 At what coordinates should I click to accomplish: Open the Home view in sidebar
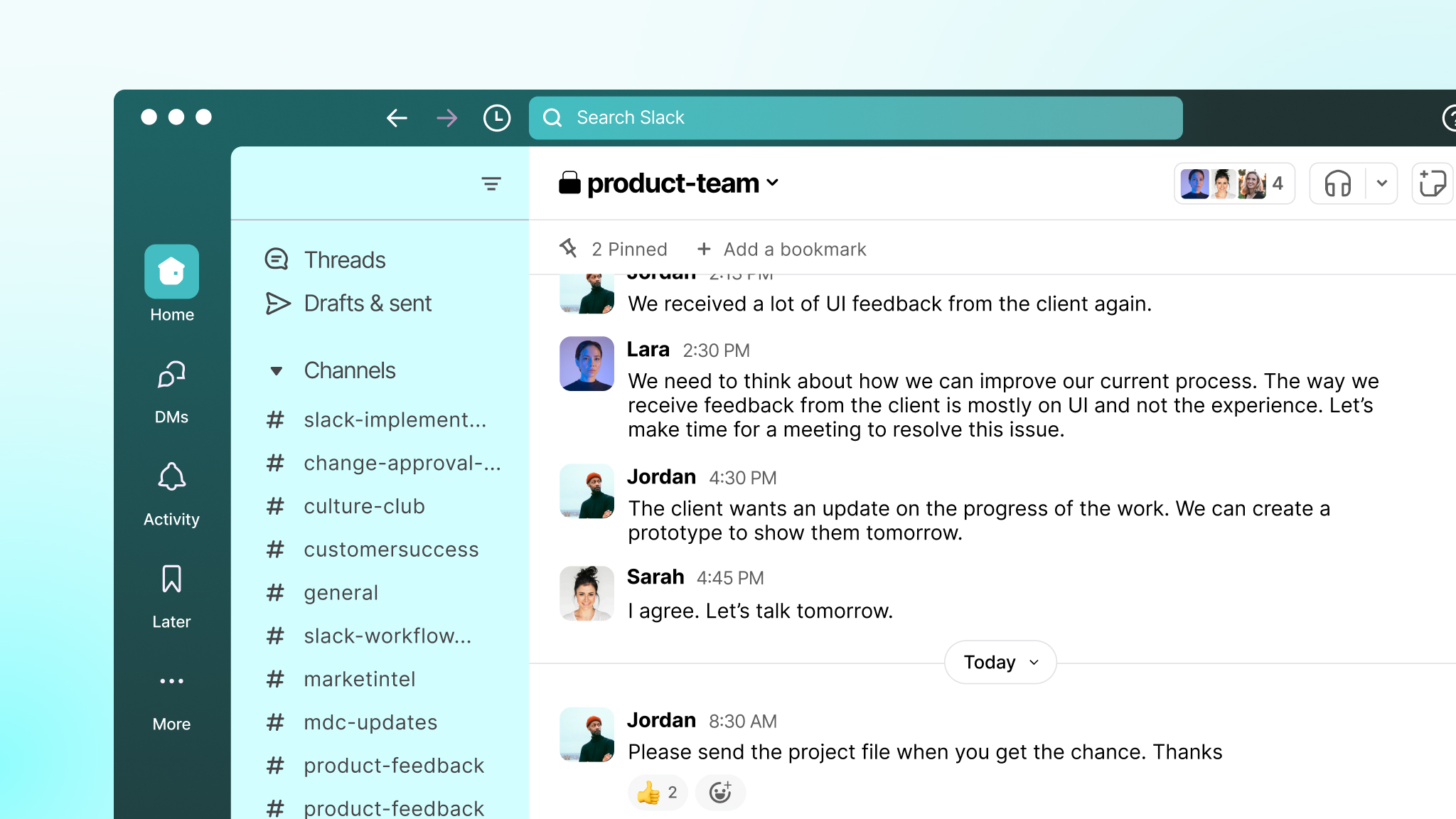[171, 272]
